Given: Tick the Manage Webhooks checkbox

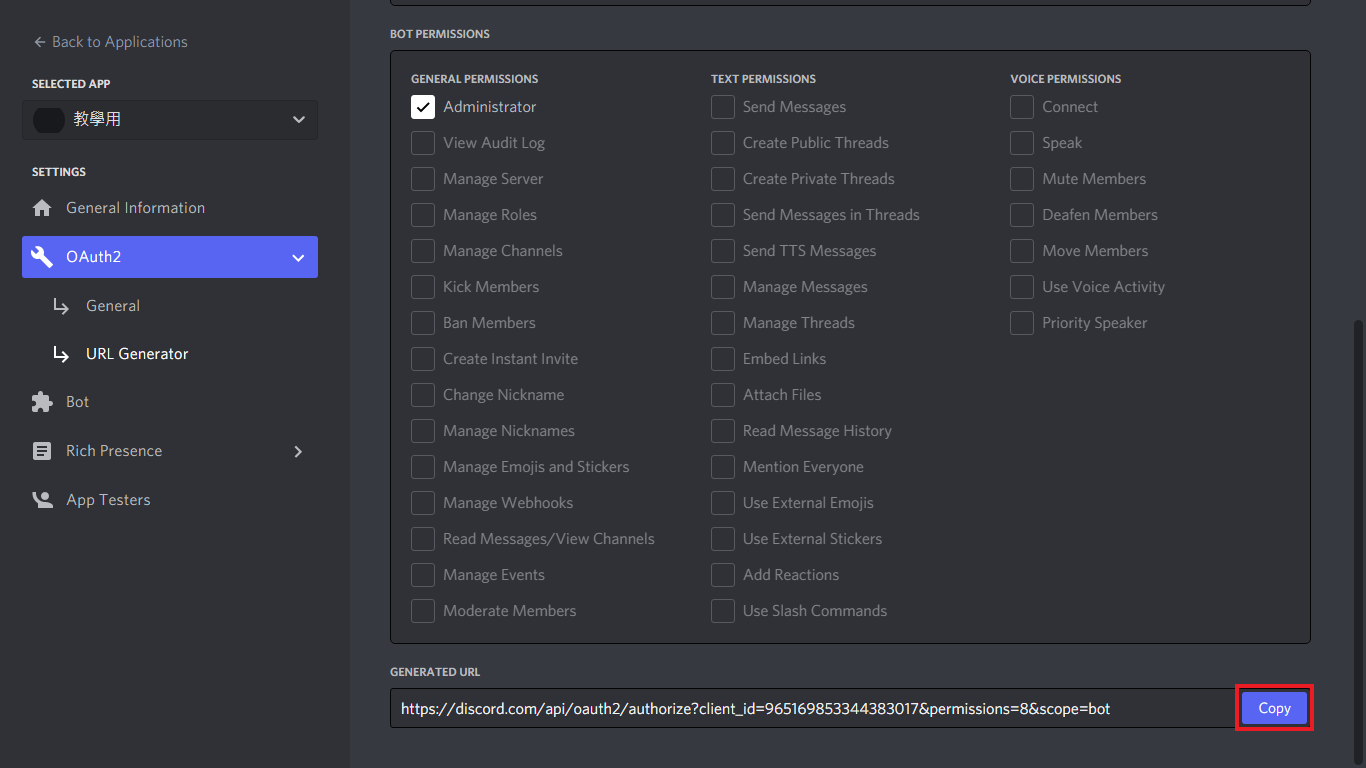Looking at the screenshot, I should point(423,503).
